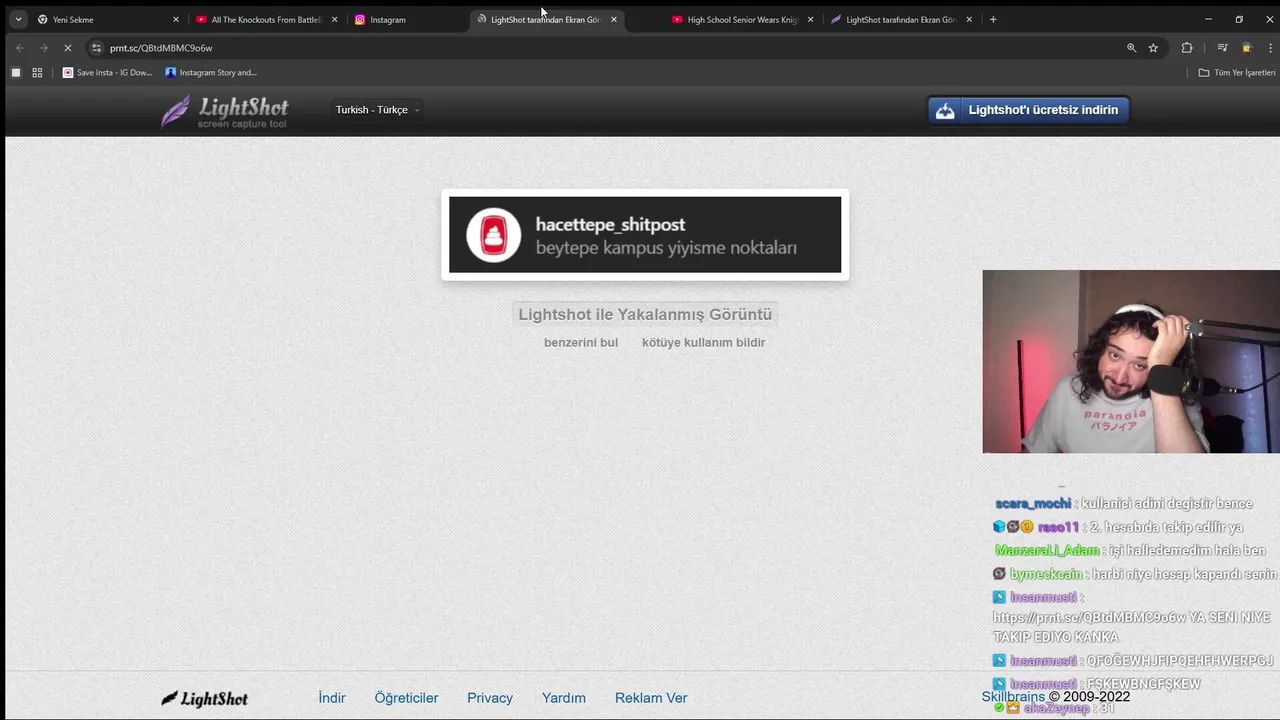Click kötüye kullanım bildir link
The image size is (1280, 720).
point(703,342)
